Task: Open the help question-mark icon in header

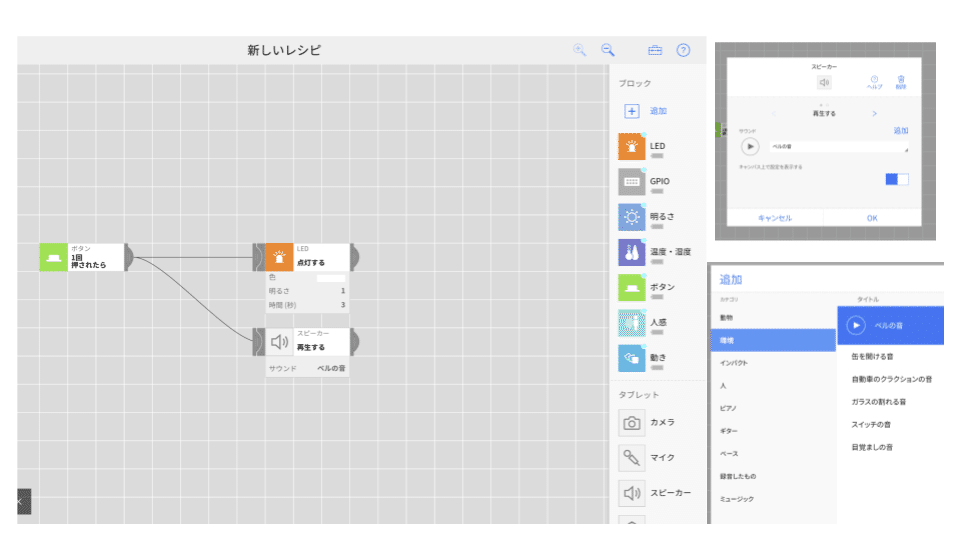Action: pos(683,50)
